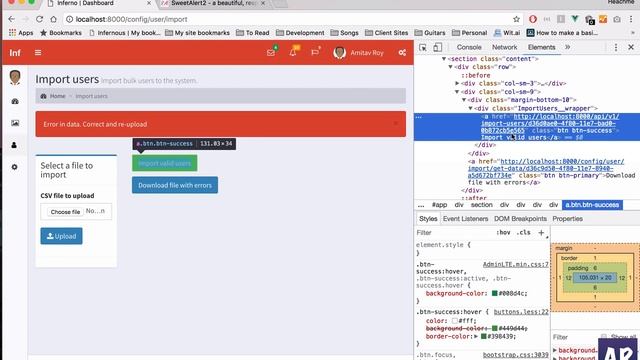Image resolution: width=640 pixels, height=360 pixels.
Task: Dismiss the red error alert
Action: [x=396, y=123]
